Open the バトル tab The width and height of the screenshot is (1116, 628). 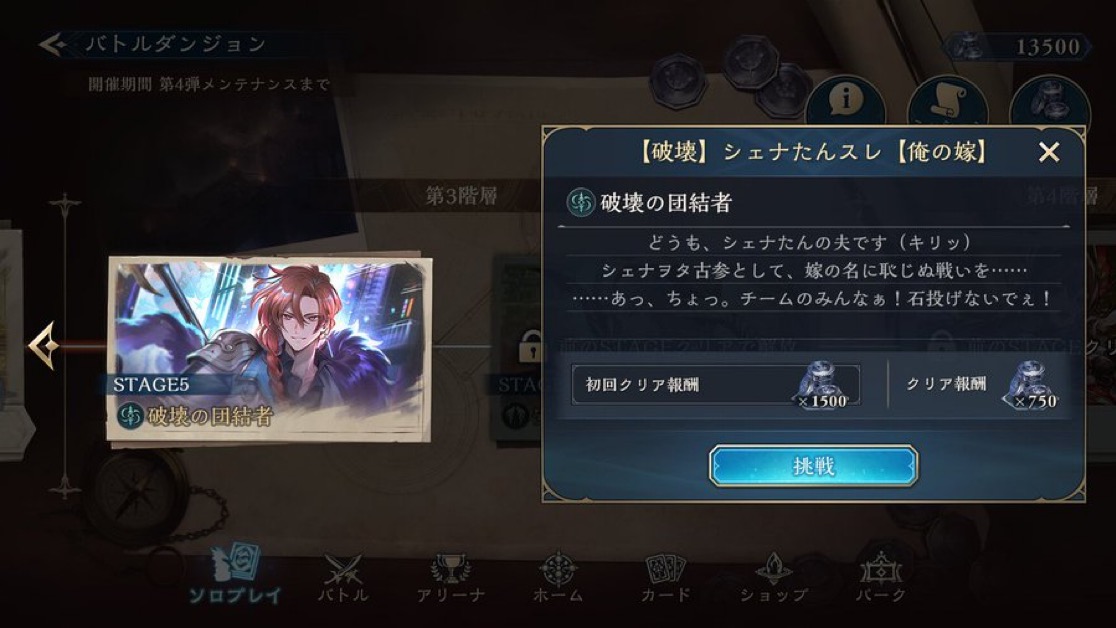point(343,578)
